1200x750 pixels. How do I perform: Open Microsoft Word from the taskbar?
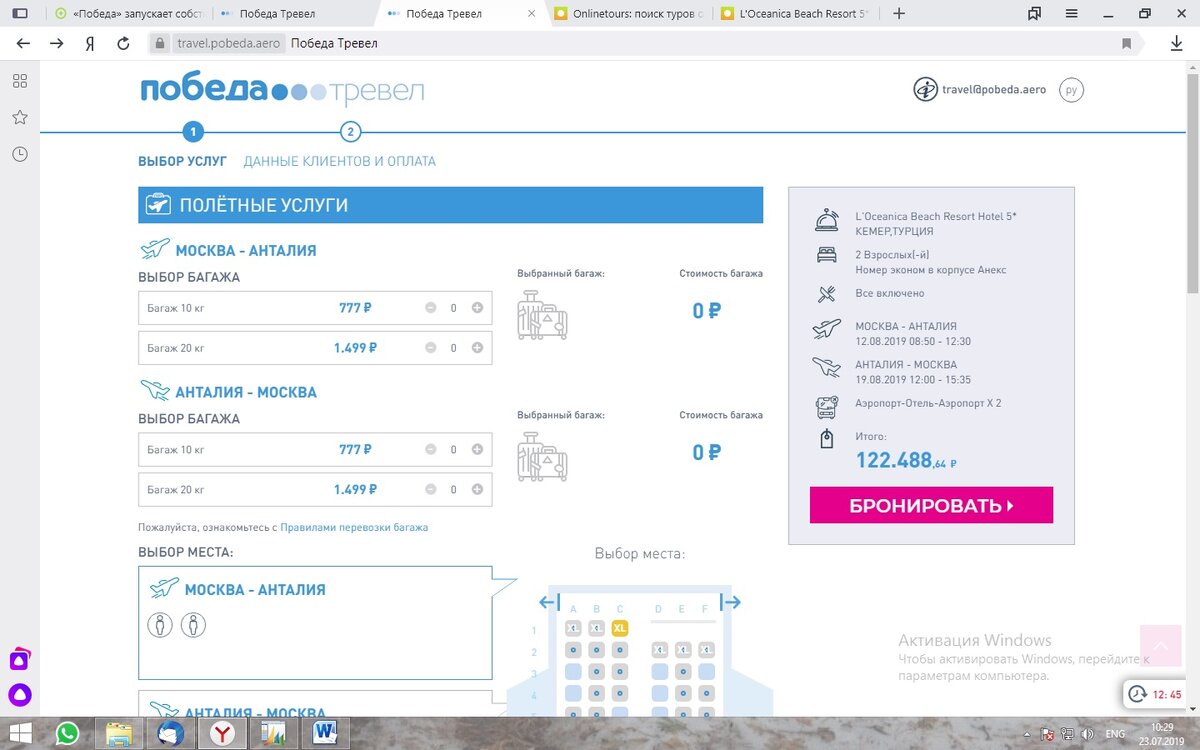point(325,734)
